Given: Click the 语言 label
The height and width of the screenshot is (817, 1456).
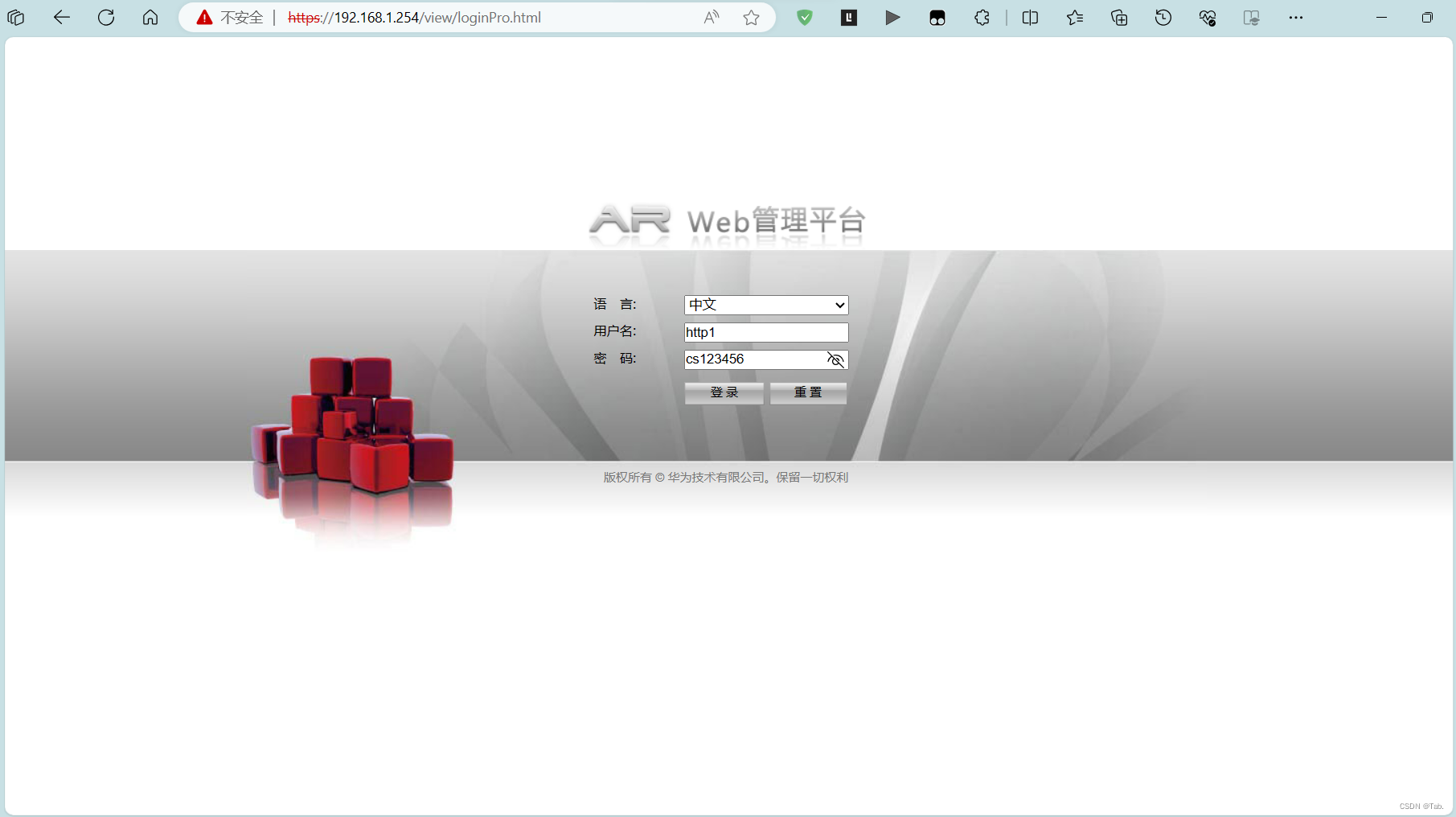Looking at the screenshot, I should (x=615, y=304).
